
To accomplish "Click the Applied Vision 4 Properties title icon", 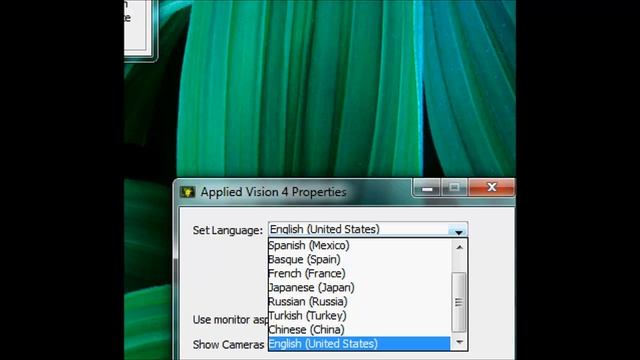I will (x=188, y=192).
